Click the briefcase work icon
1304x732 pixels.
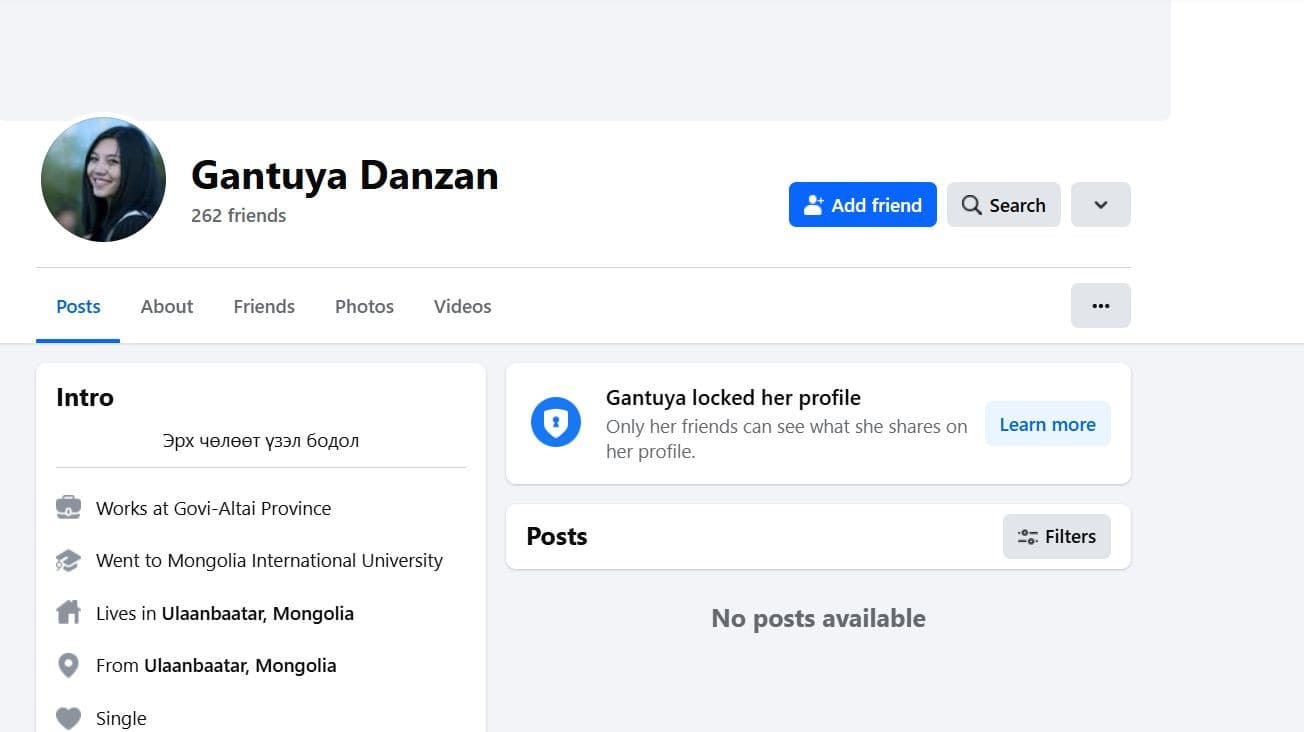coord(68,508)
